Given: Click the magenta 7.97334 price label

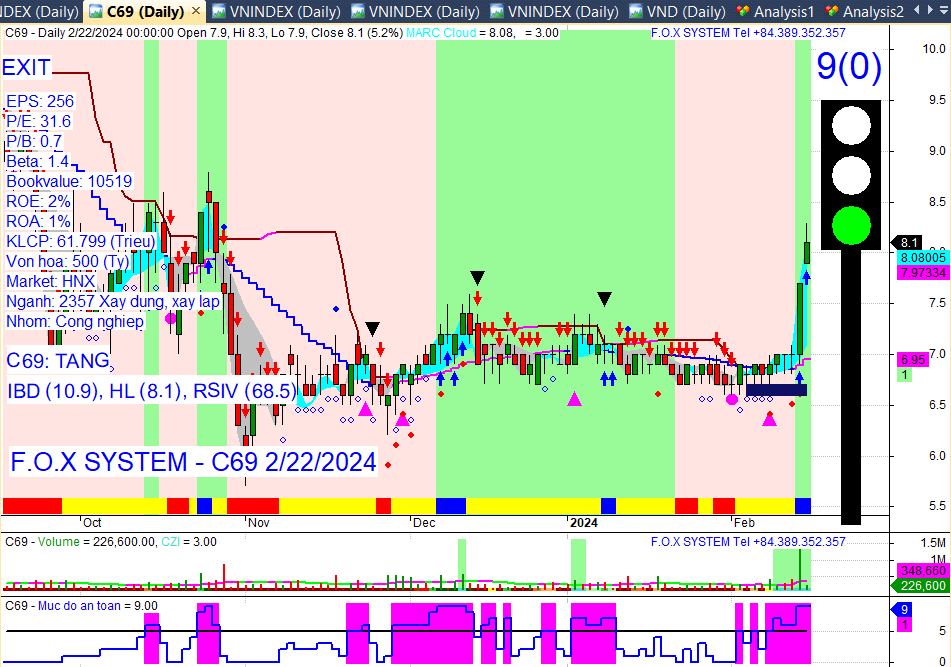Looking at the screenshot, I should click(923, 272).
